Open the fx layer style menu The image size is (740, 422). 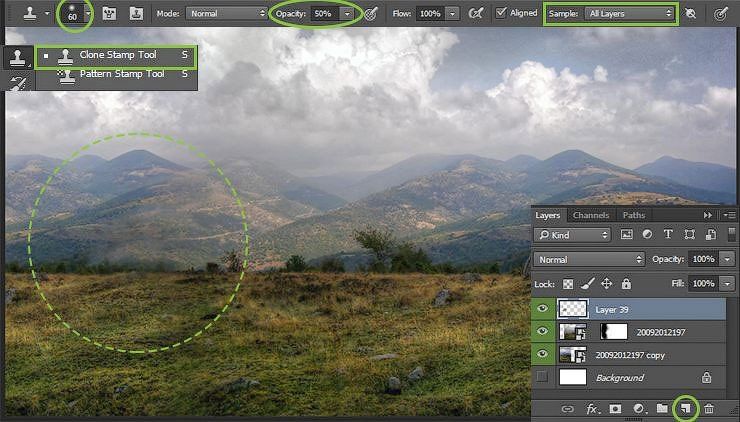592,409
